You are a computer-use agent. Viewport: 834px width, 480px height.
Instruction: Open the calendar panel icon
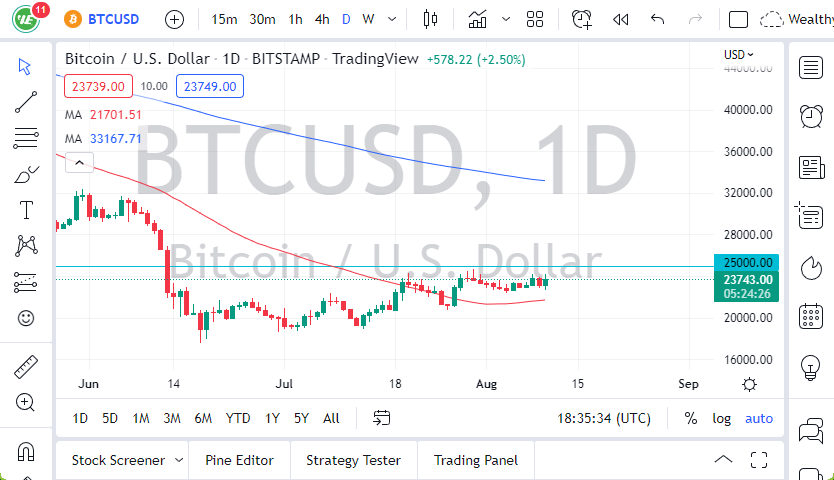coord(811,317)
